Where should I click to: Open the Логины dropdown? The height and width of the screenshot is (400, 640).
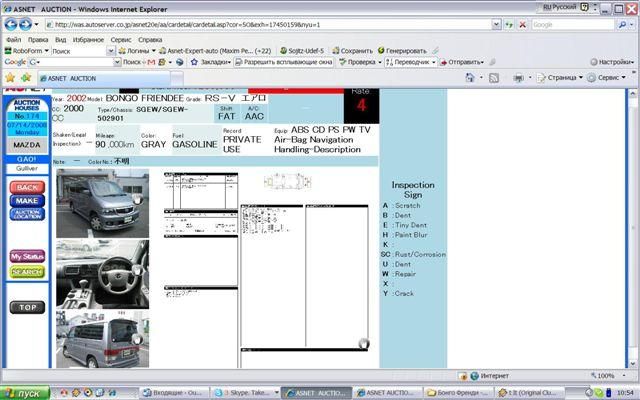click(137, 51)
